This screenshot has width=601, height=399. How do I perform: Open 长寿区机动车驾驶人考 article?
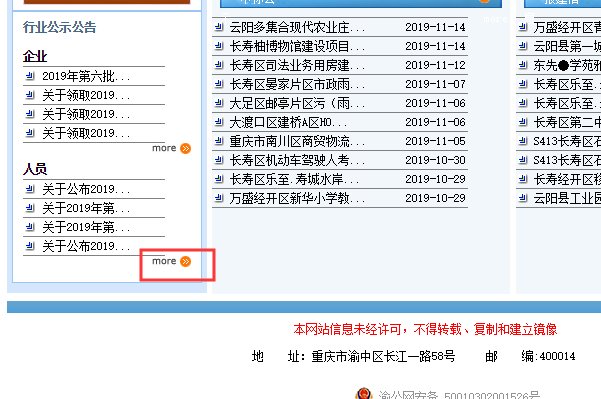click(297, 160)
